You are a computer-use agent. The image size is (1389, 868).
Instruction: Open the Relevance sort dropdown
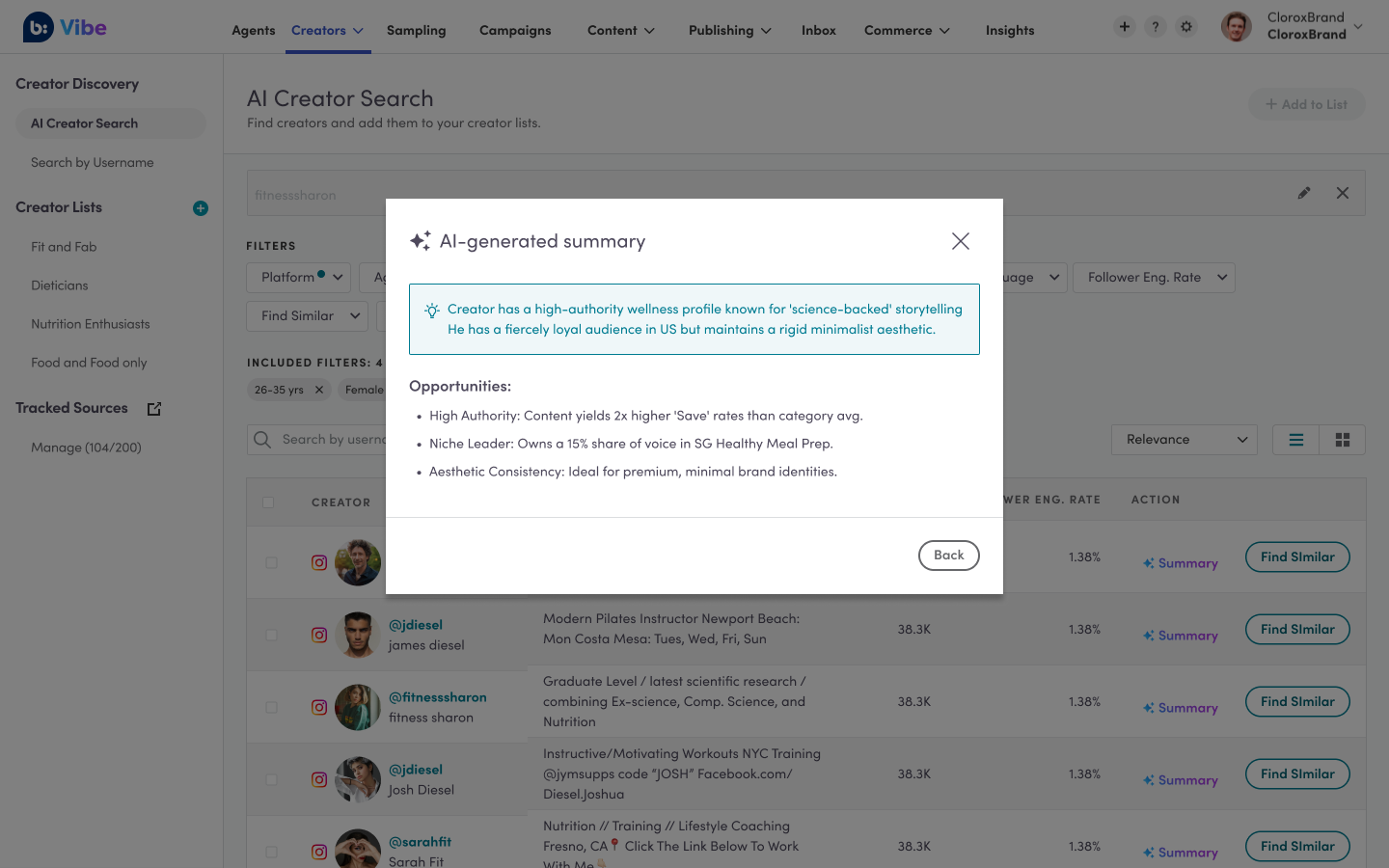coord(1185,440)
